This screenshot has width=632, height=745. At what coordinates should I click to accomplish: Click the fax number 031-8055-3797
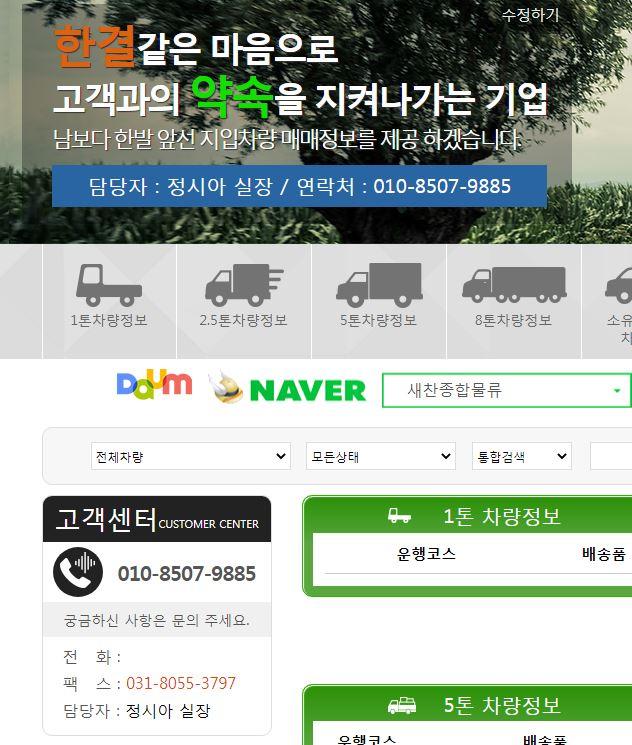point(181,683)
